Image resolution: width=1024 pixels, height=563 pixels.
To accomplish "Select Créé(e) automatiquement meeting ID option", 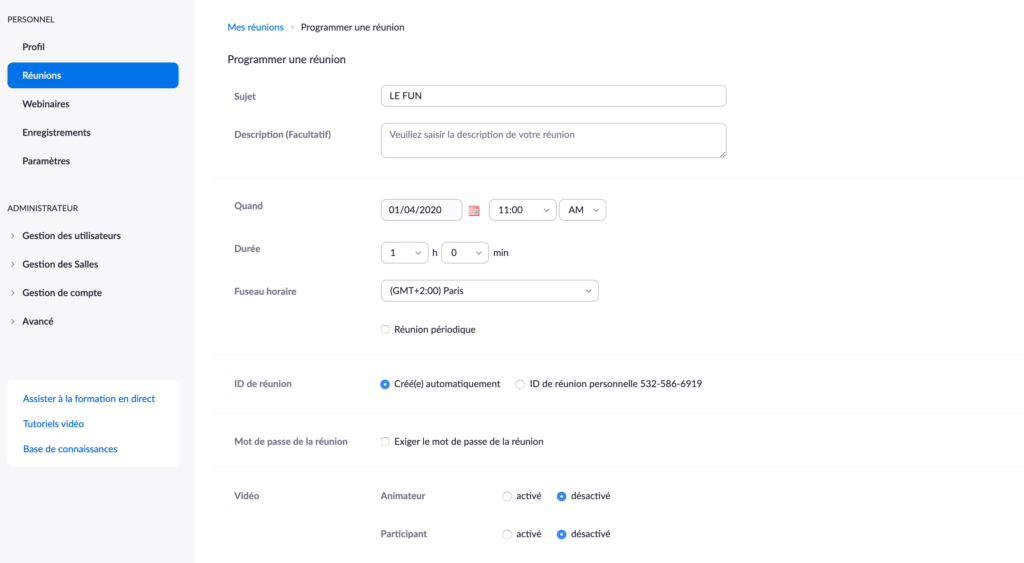I will tap(385, 385).
